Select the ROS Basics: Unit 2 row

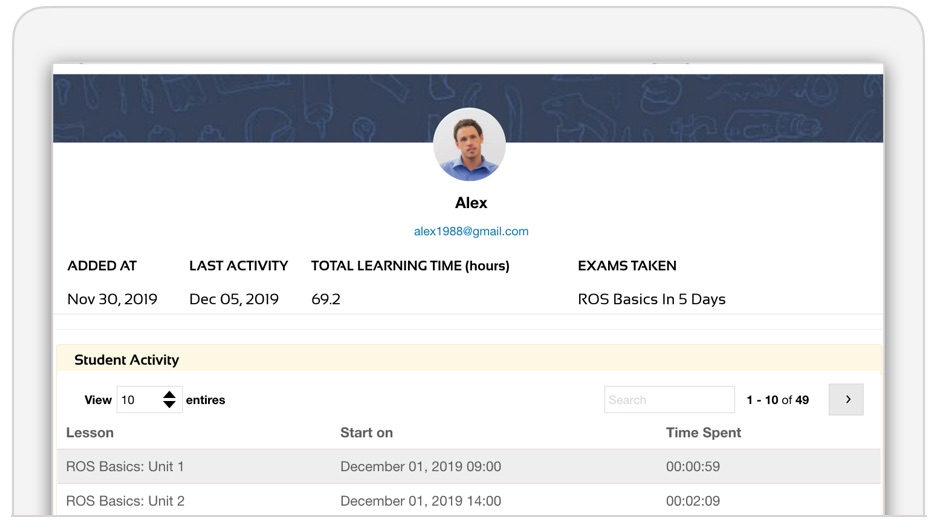point(469,500)
